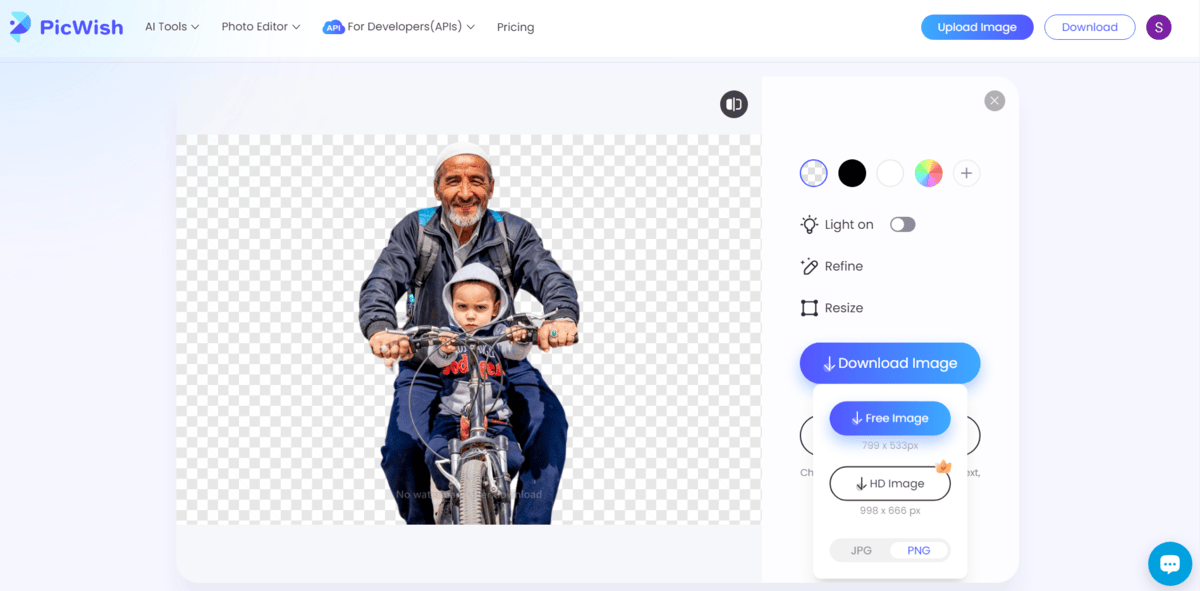
Task: Click the Upload Image button
Action: (977, 27)
